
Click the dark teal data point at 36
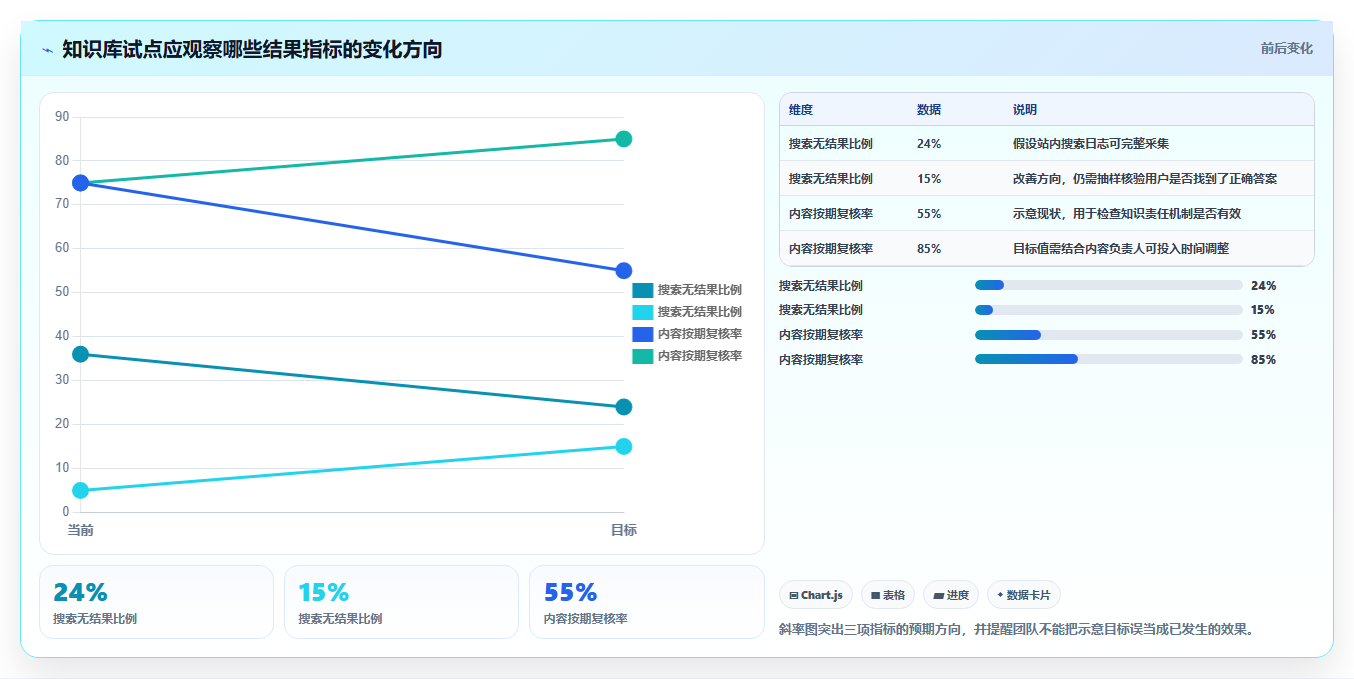(x=81, y=354)
